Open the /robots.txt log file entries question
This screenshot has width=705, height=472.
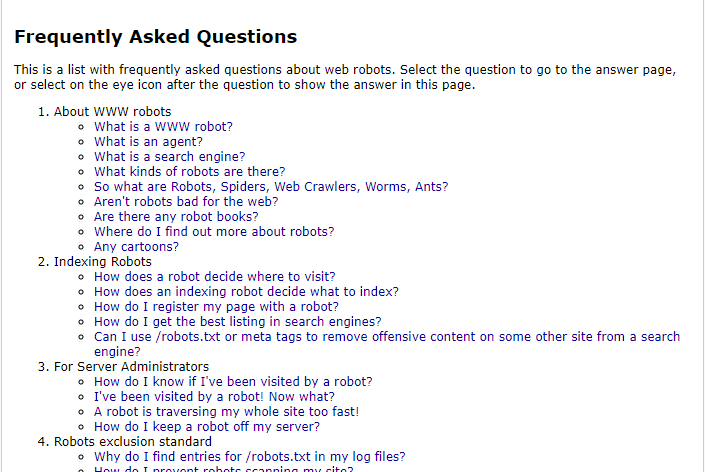click(249, 457)
